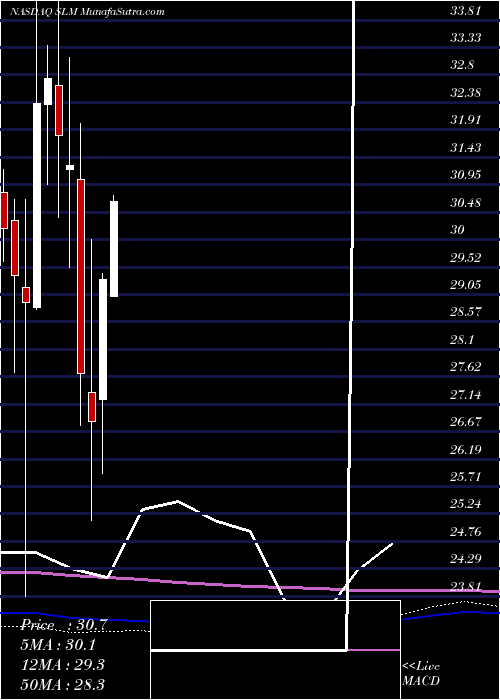Screen dimensions: 500x700
Task: Select the 26.67 price label
Action: 466,422
